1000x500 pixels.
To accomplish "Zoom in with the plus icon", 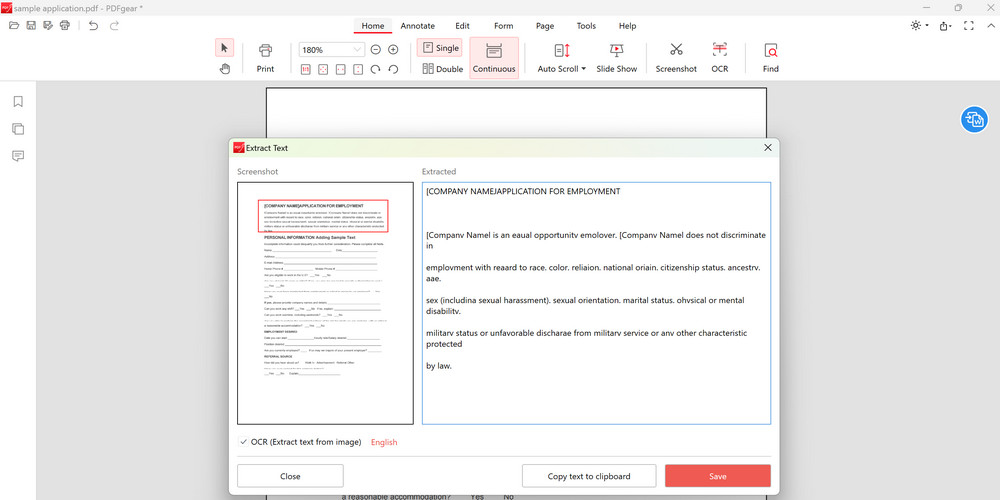I will click(393, 49).
